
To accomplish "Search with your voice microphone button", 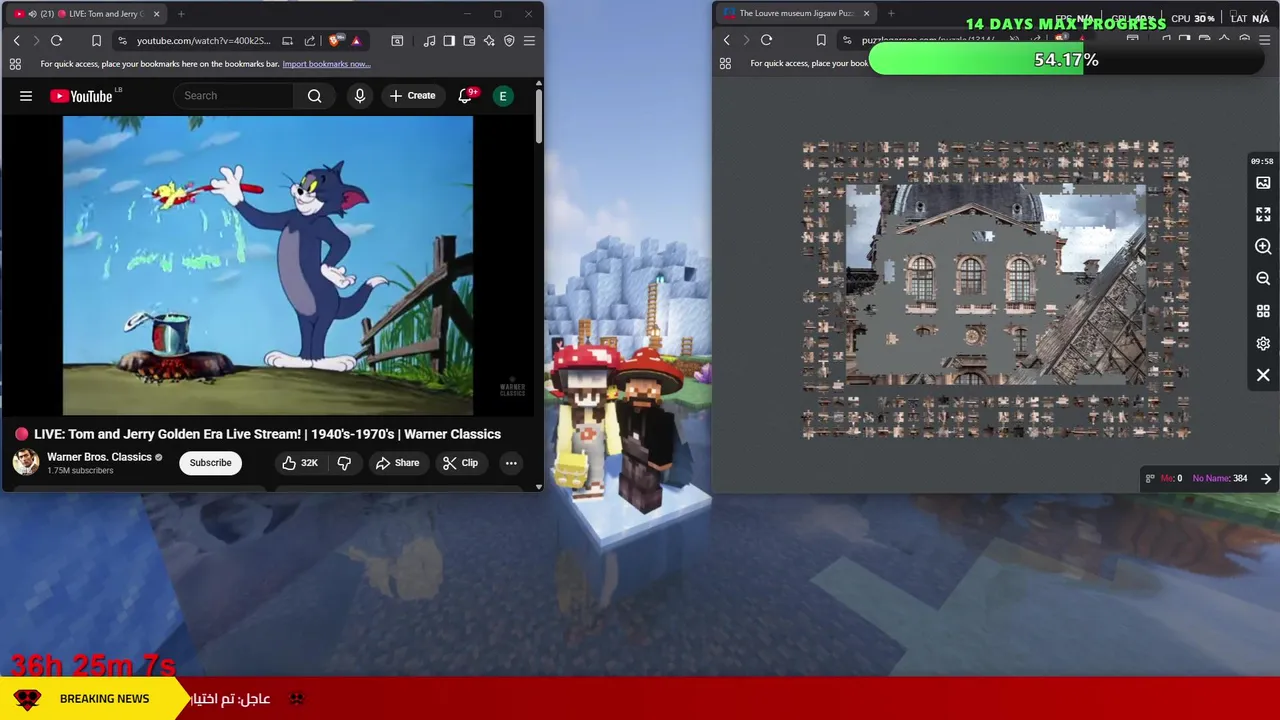I will 360,96.
